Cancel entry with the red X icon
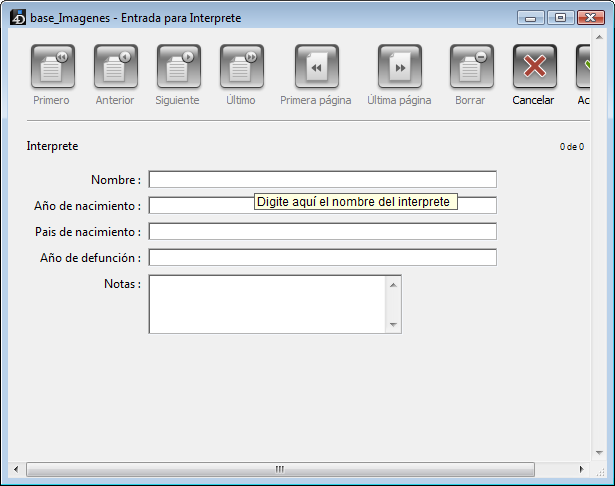Screen dimensions: 615x486 [534, 68]
